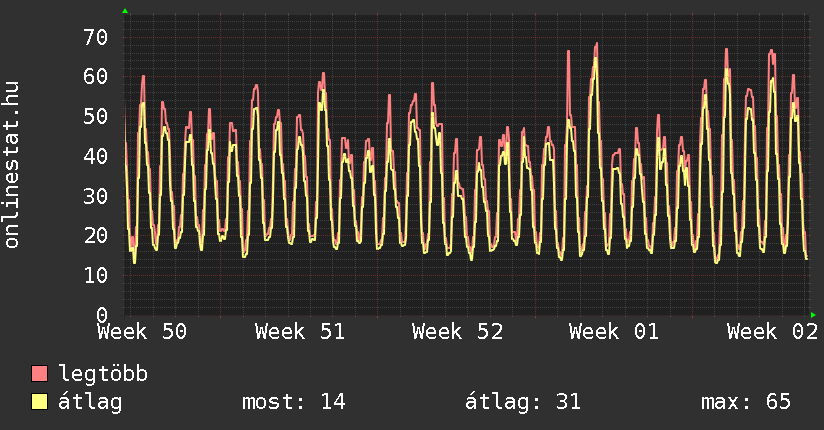Image resolution: width=824 pixels, height=430 pixels.
Task: Click the 50 y-axis label
Action: pos(95,116)
